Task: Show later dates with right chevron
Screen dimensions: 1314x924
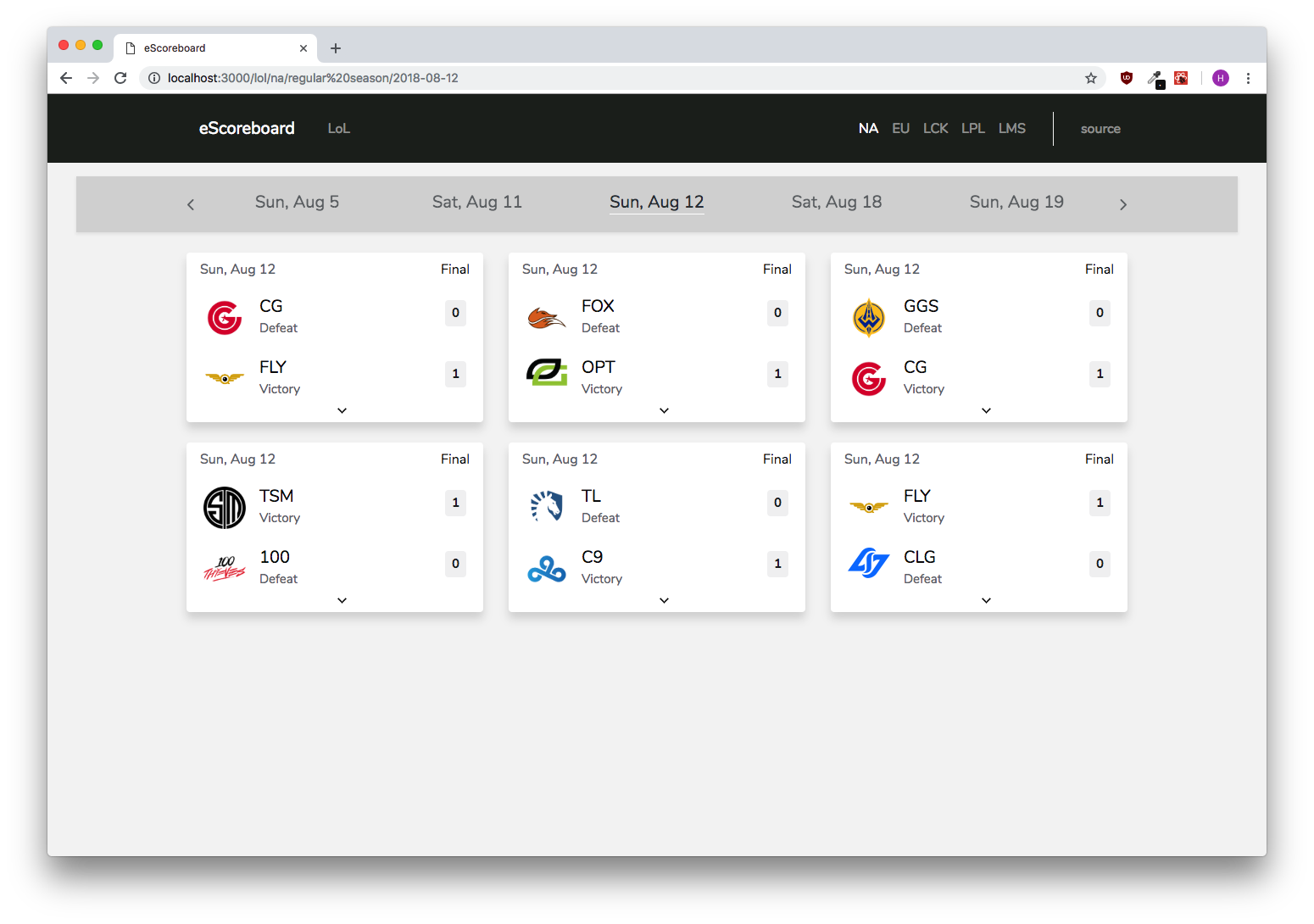Action: point(1123,204)
